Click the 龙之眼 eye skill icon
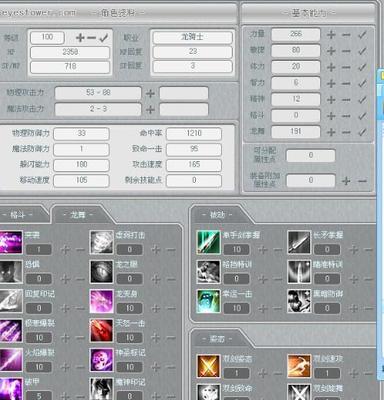This screenshot has height=400, width=384. [101, 272]
